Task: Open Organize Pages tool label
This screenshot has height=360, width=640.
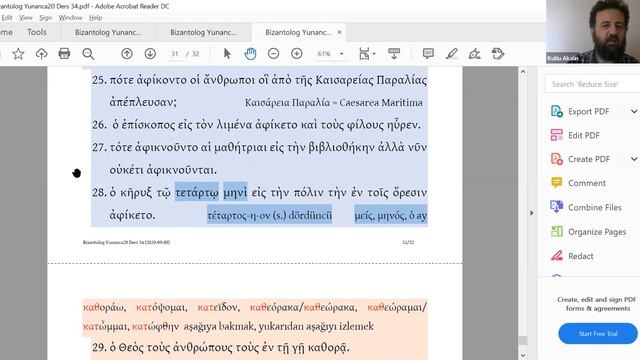Action: coord(597,232)
